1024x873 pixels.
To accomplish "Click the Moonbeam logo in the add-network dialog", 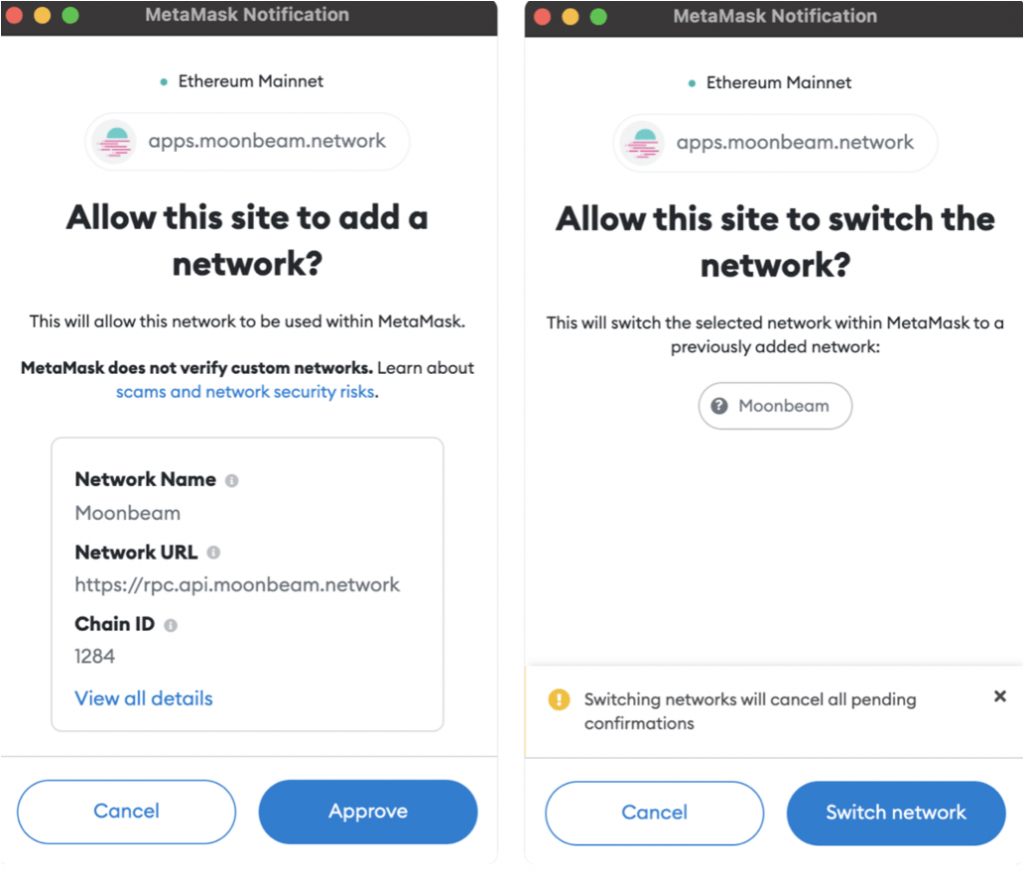I will pos(116,142).
